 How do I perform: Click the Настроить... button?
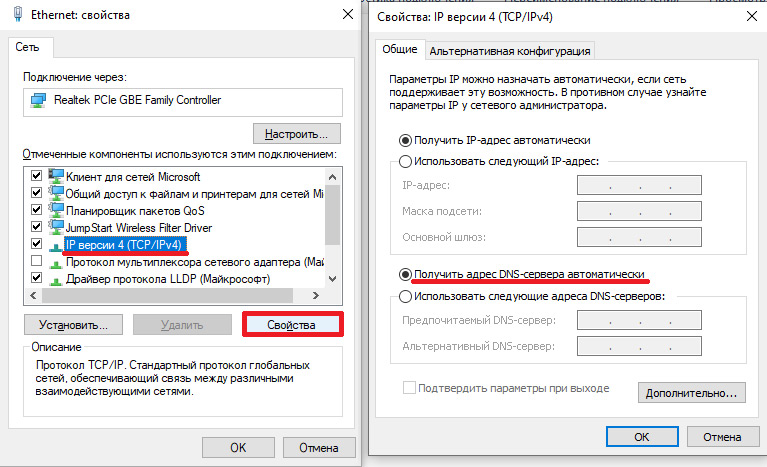coord(296,134)
